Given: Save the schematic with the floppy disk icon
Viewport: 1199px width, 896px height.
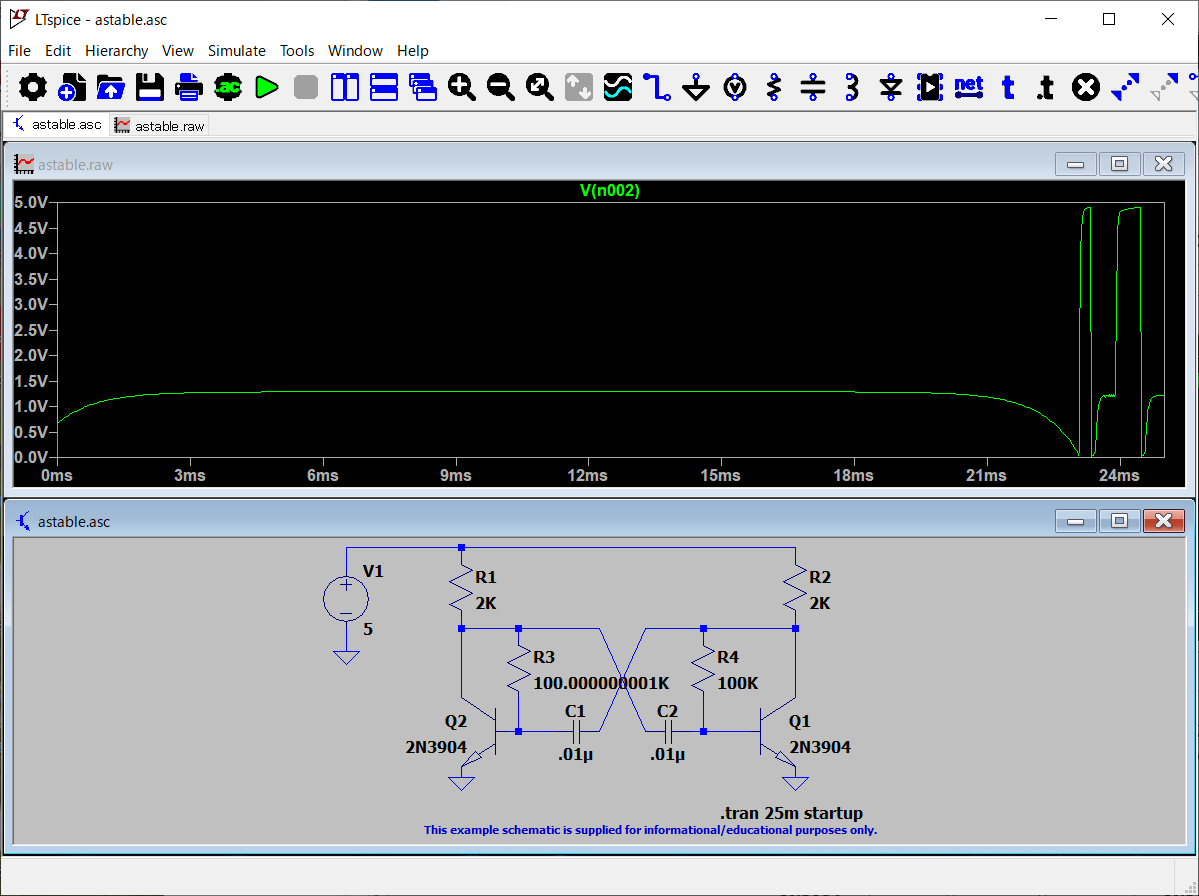Looking at the screenshot, I should click(x=150, y=88).
